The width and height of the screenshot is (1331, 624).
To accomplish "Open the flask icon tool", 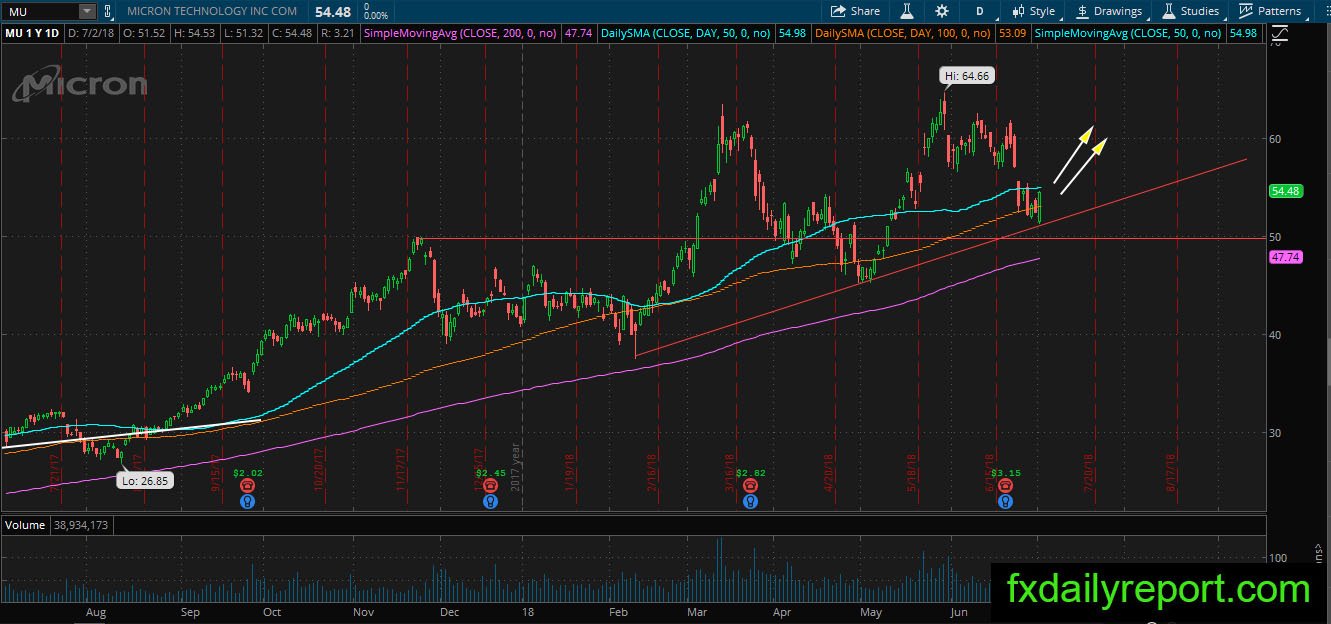I will [x=906, y=11].
